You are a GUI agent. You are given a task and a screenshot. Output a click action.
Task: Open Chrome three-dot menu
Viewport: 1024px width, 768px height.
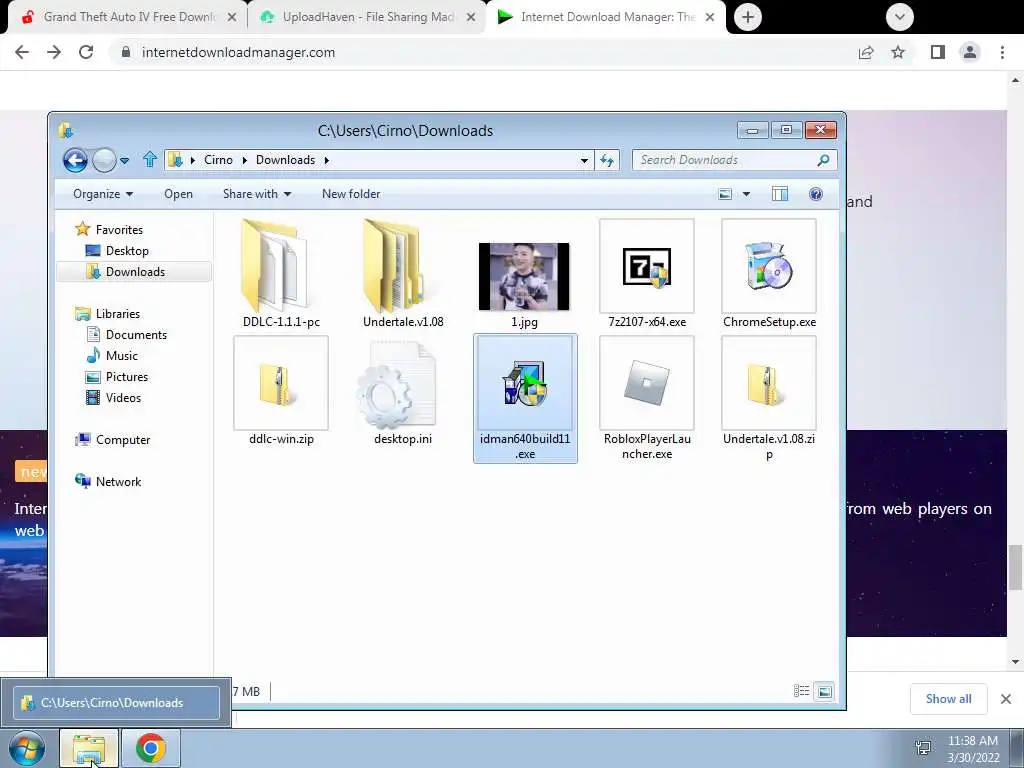pyautogui.click(x=1002, y=52)
